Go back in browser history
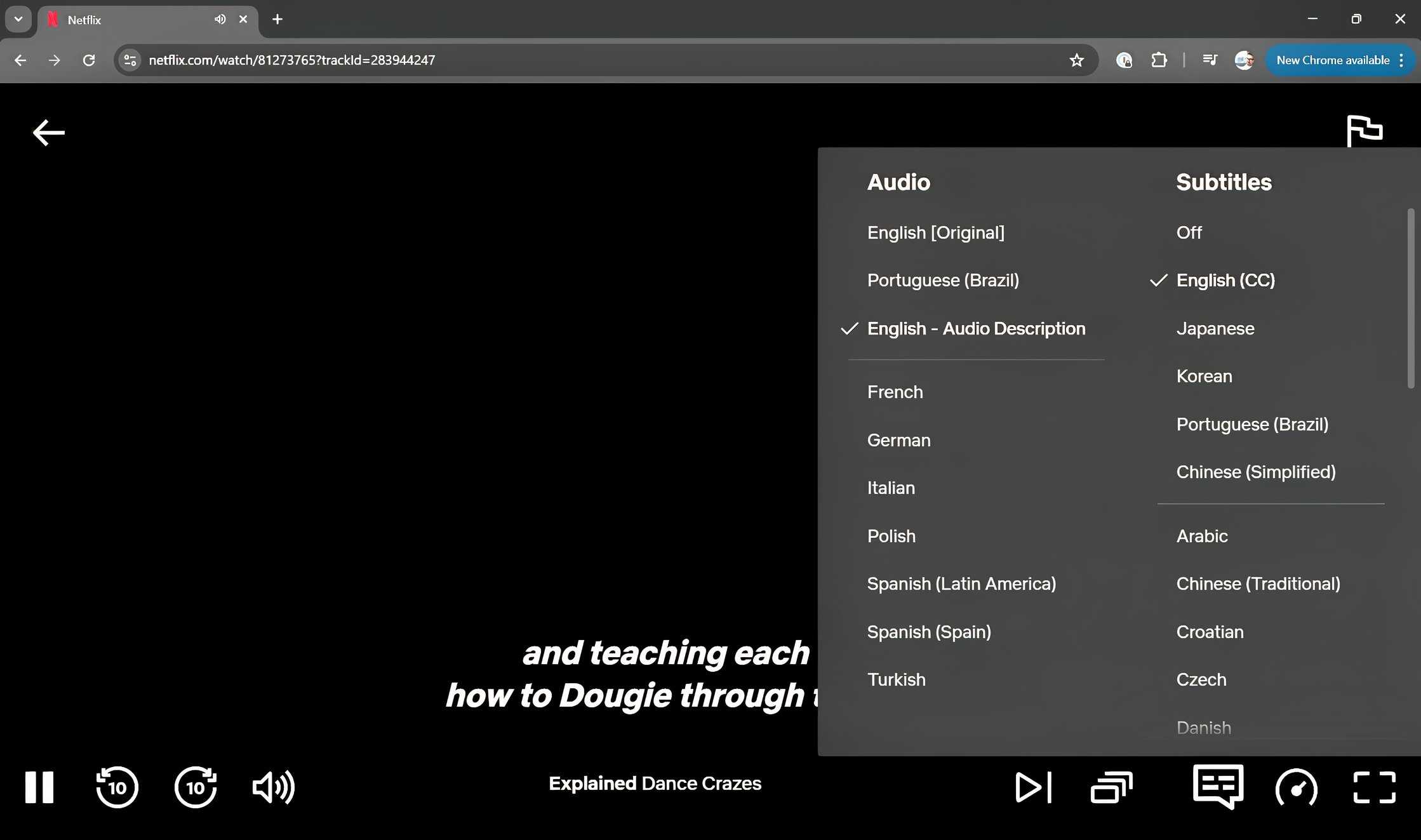 coord(20,60)
